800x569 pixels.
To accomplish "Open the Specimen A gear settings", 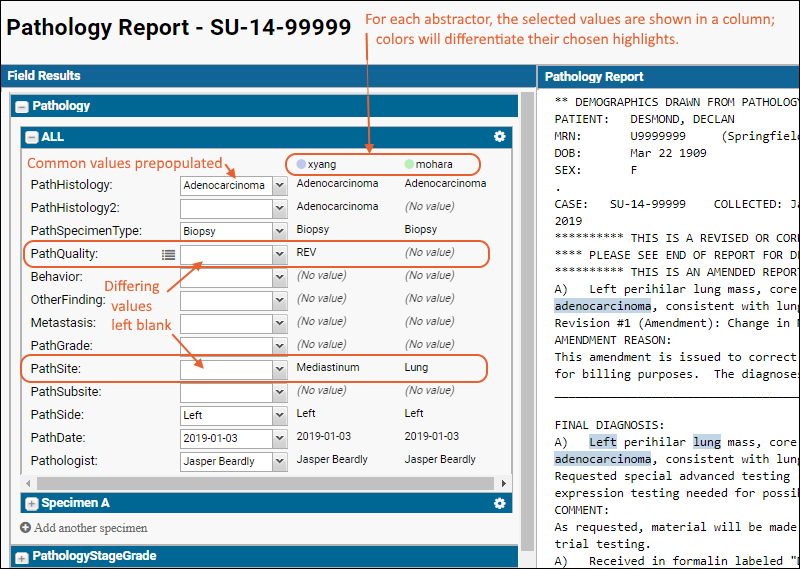I will (500, 503).
